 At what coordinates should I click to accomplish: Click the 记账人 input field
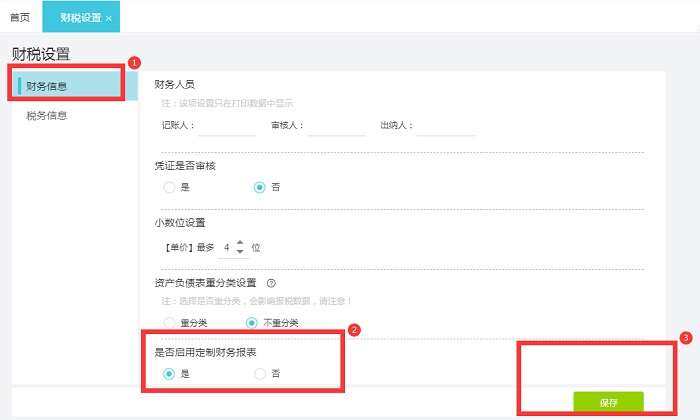point(227,126)
